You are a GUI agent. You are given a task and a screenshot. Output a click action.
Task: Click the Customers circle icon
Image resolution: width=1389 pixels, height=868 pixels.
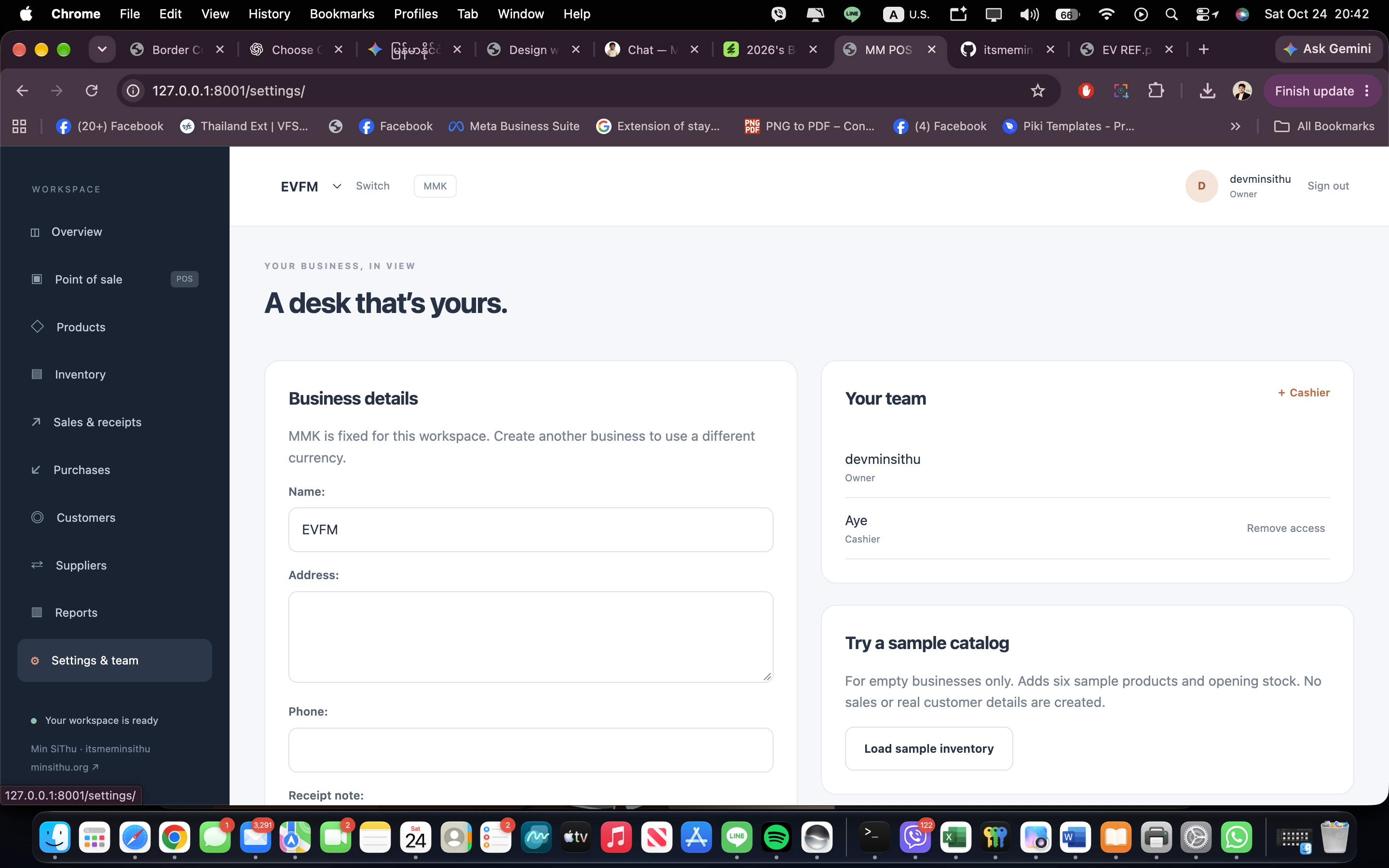click(x=37, y=517)
